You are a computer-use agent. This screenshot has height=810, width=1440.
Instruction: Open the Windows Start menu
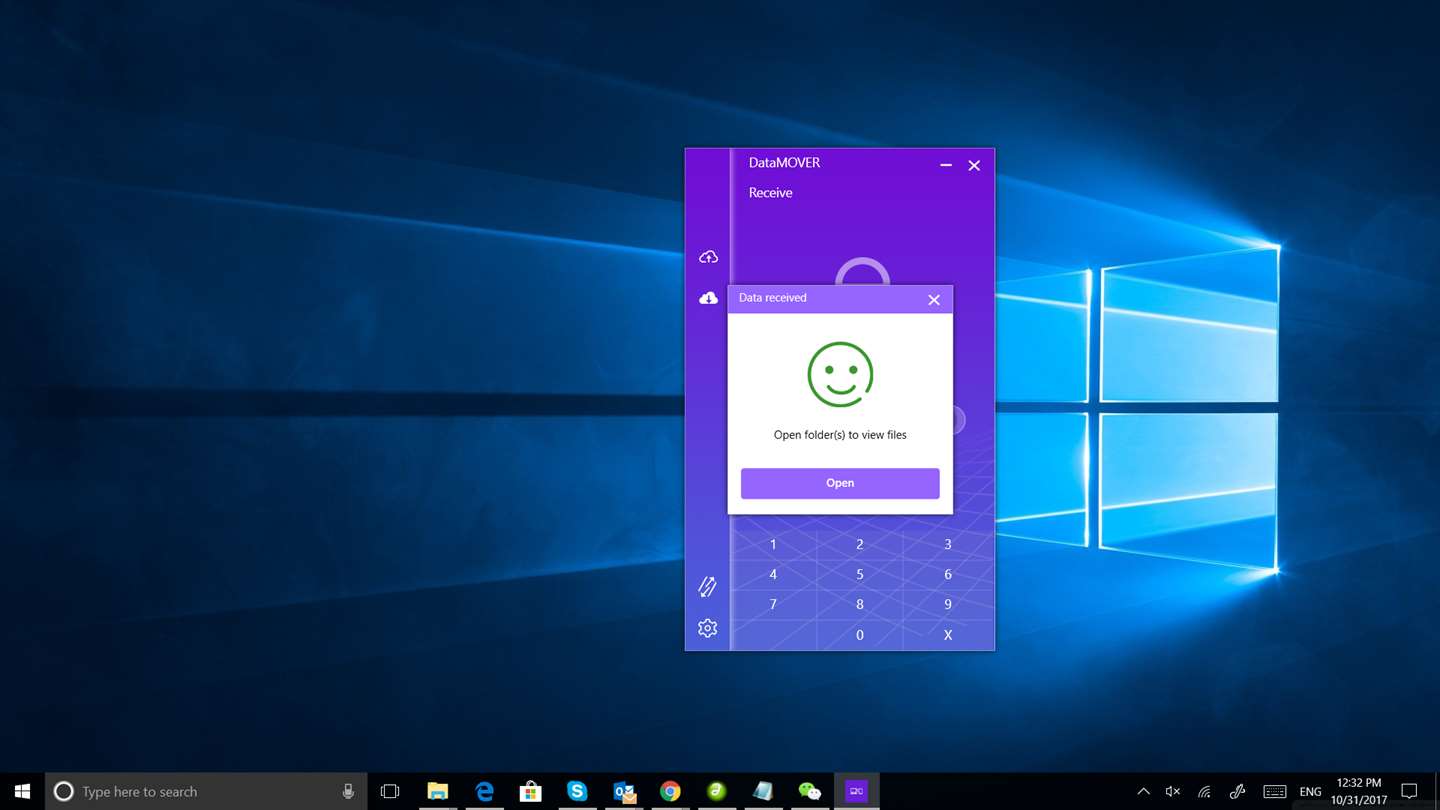pos(22,791)
